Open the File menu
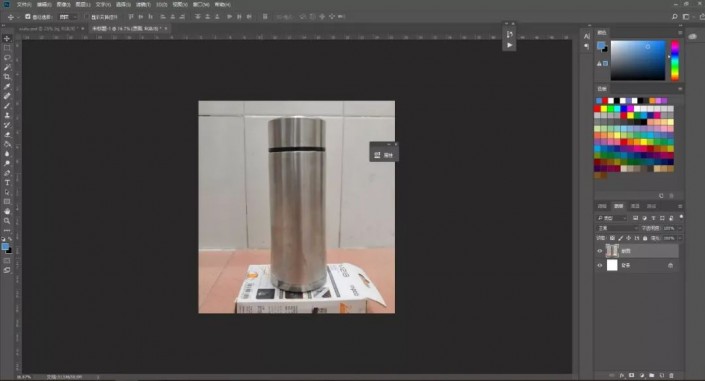705x381 pixels. [x=24, y=4]
